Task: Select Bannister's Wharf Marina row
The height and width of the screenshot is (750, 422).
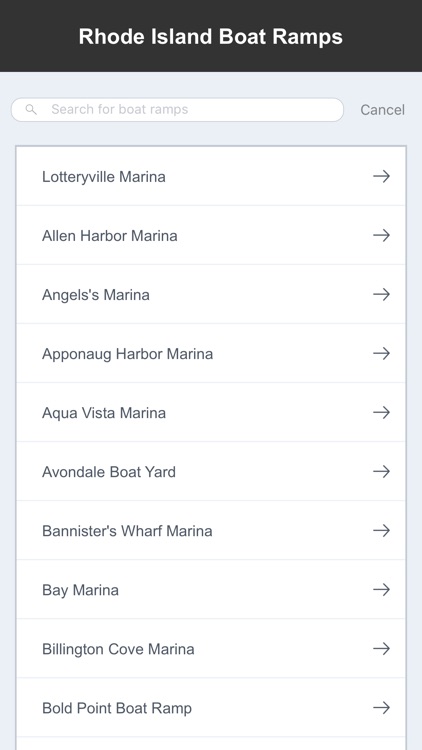Action: pos(211,530)
